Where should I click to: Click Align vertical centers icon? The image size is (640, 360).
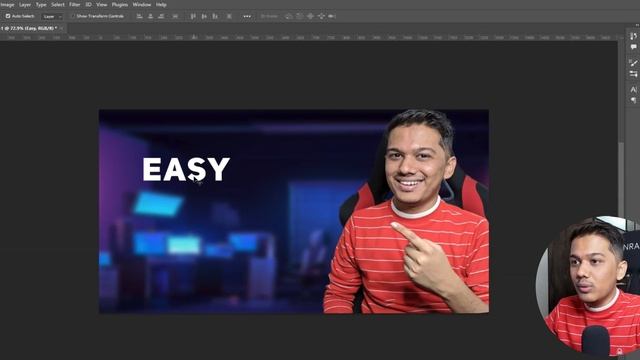(204, 16)
